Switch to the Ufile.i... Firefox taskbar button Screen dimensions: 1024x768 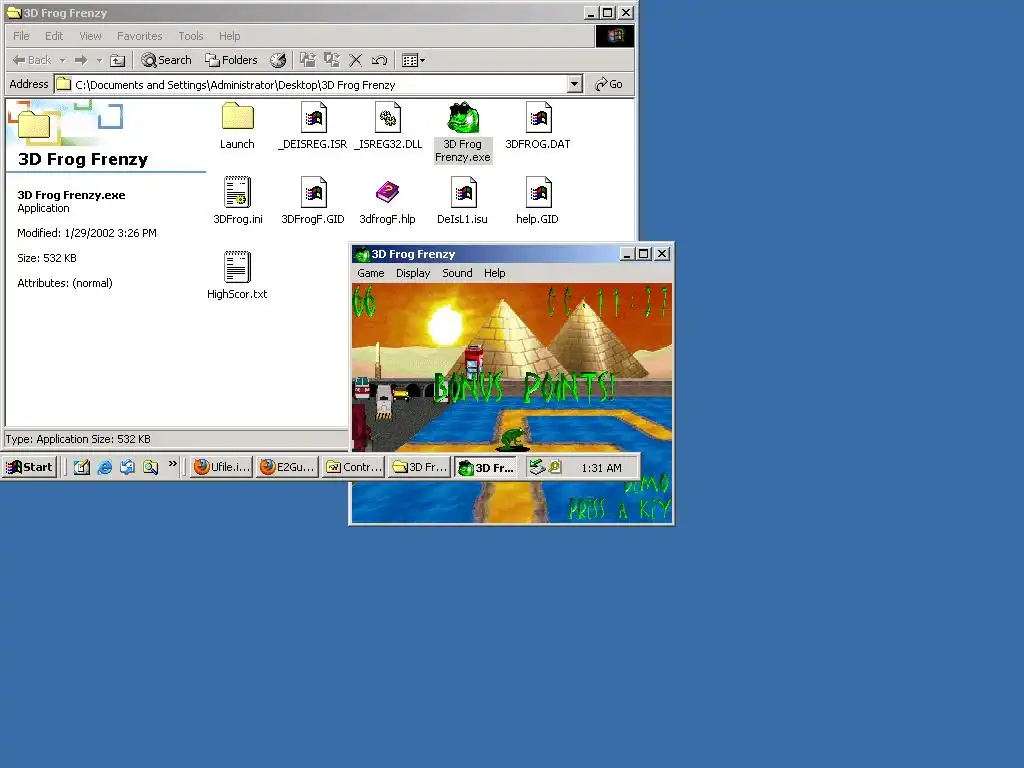click(221, 467)
